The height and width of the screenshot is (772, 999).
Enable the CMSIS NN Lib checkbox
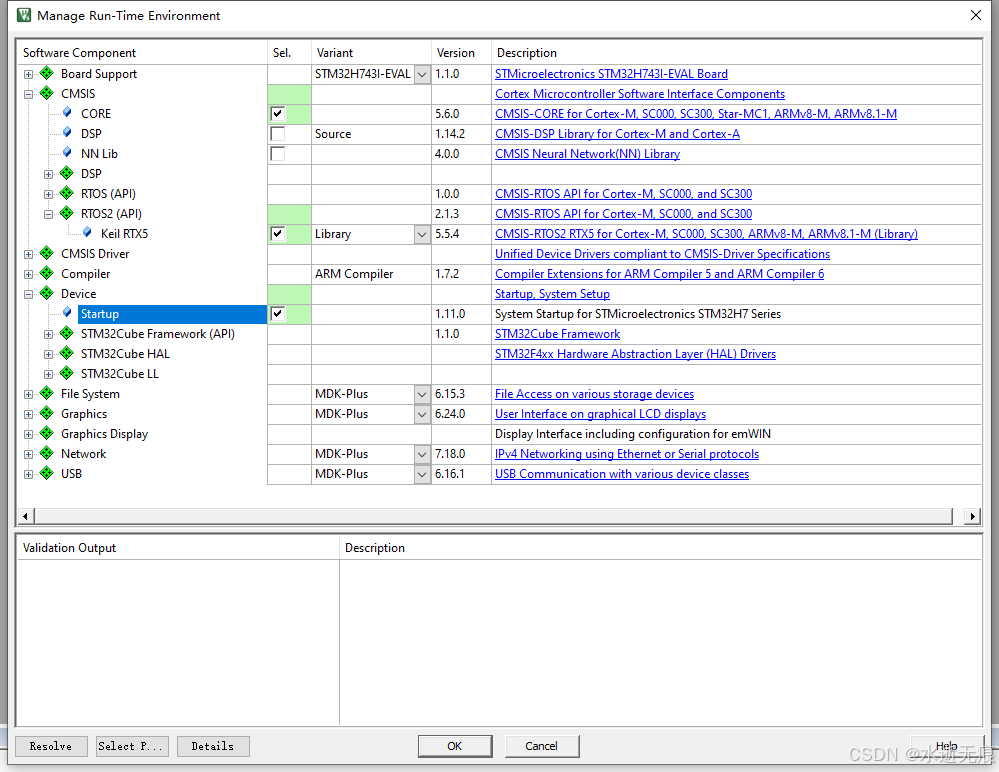276,153
